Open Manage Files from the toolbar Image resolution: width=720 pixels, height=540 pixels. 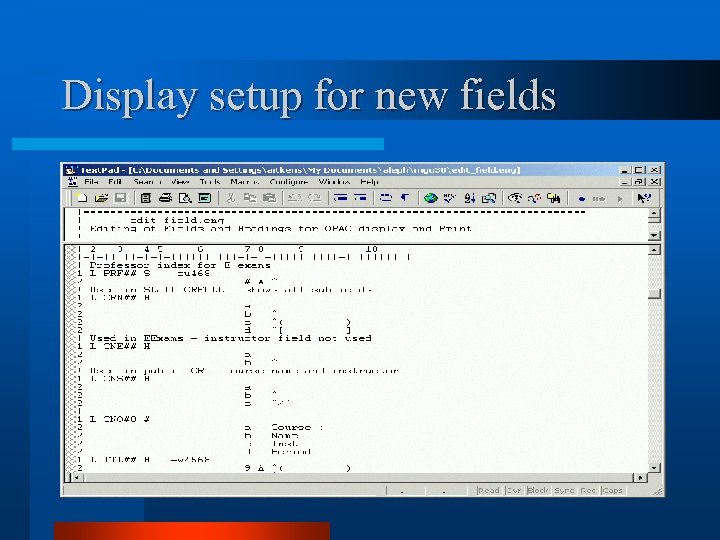point(146,198)
